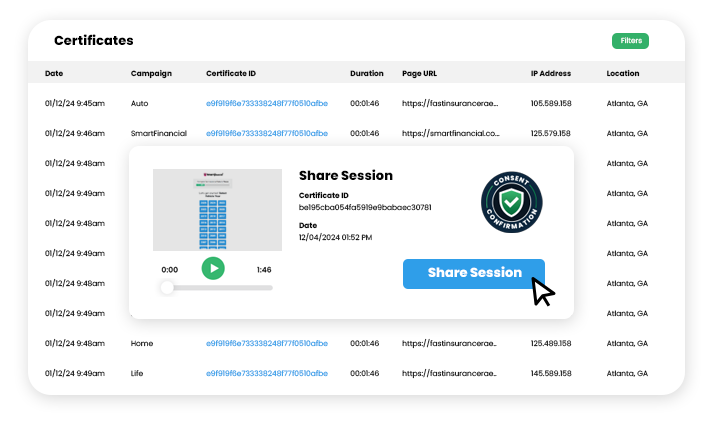This screenshot has width=712, height=425.
Task: Select IP address 105.589.158
Action: point(551,104)
